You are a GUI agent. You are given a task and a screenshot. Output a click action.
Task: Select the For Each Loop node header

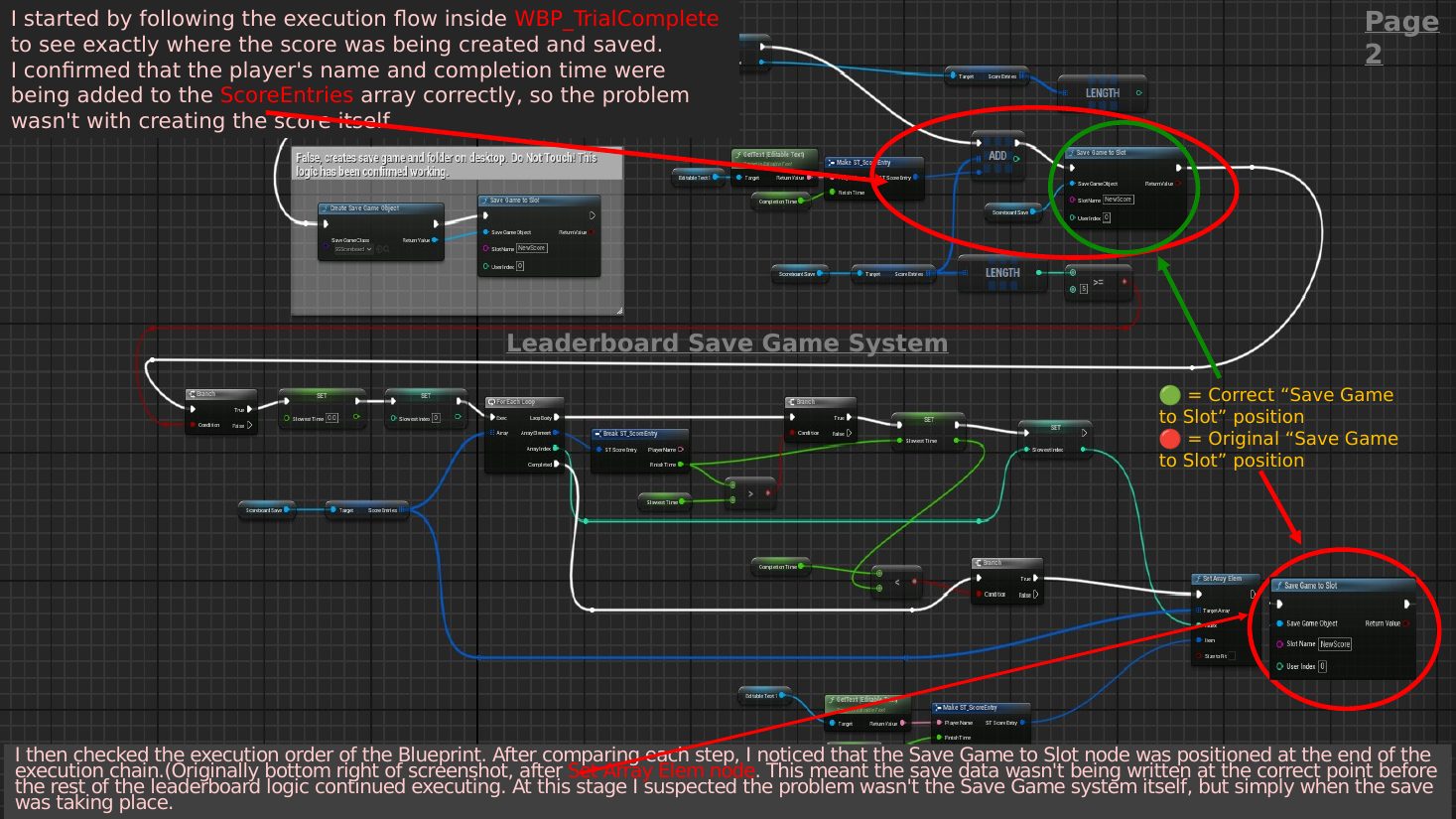point(524,402)
